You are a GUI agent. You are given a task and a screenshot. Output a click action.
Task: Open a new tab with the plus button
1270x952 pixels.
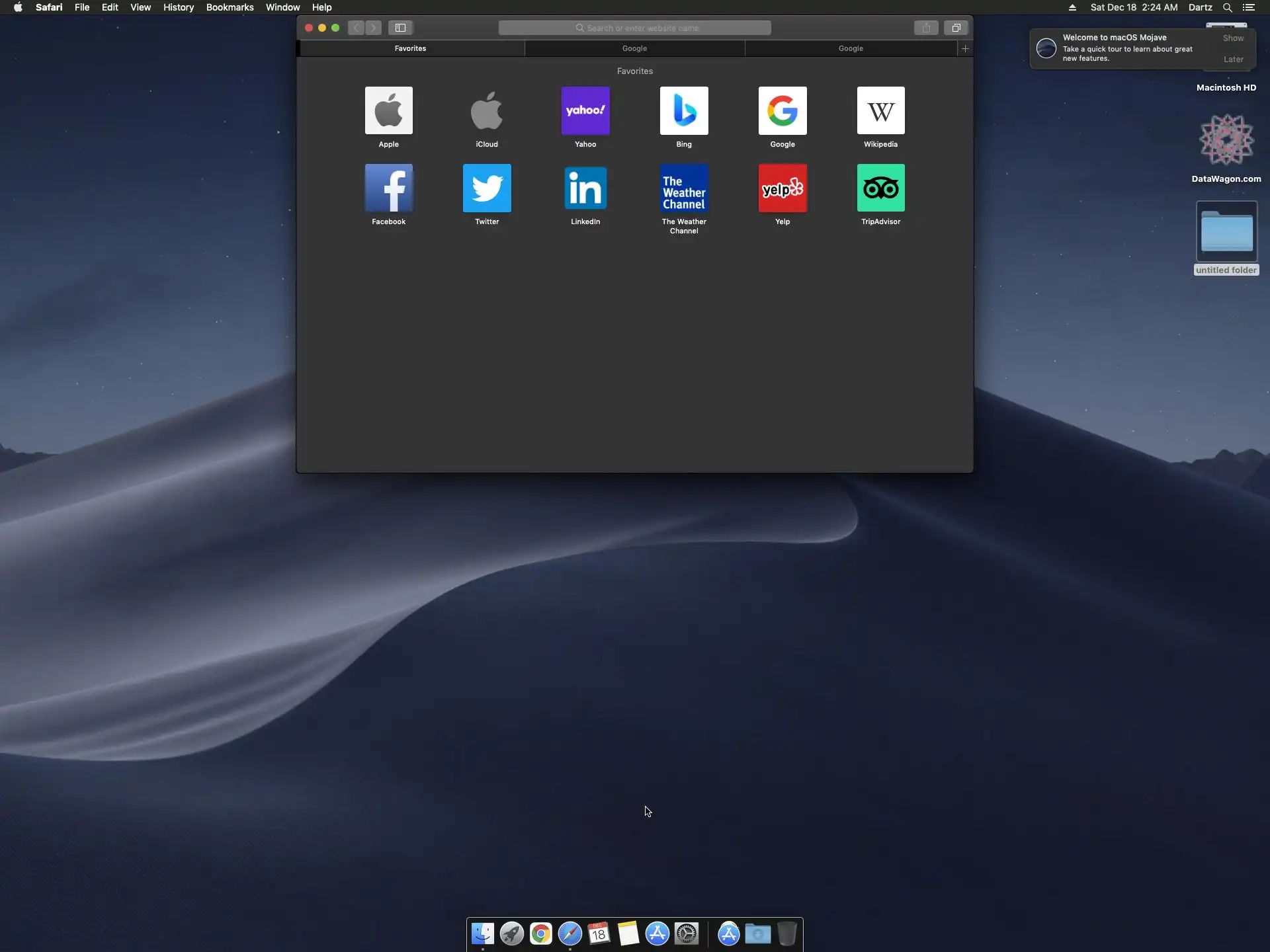(965, 48)
